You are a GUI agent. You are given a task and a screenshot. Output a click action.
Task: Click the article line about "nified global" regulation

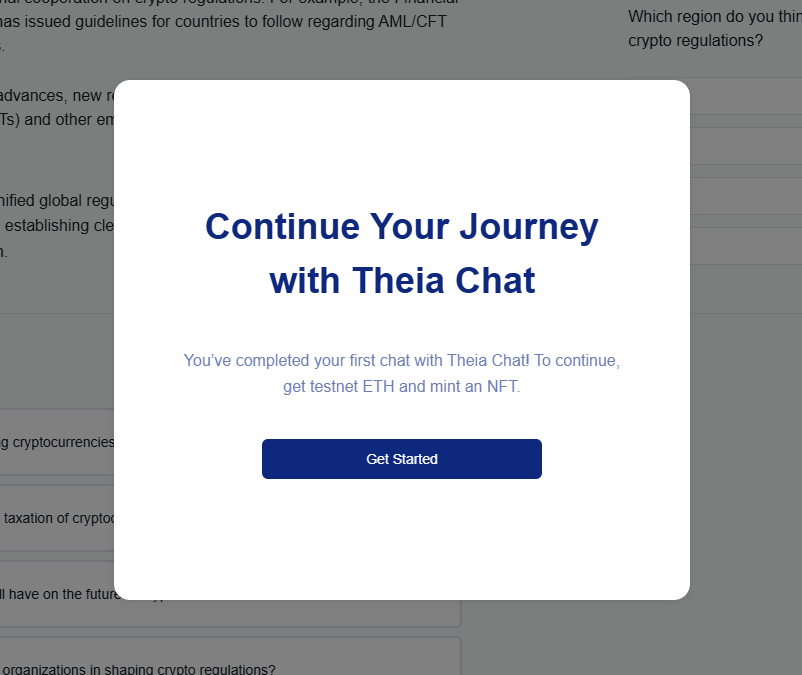coord(56,200)
